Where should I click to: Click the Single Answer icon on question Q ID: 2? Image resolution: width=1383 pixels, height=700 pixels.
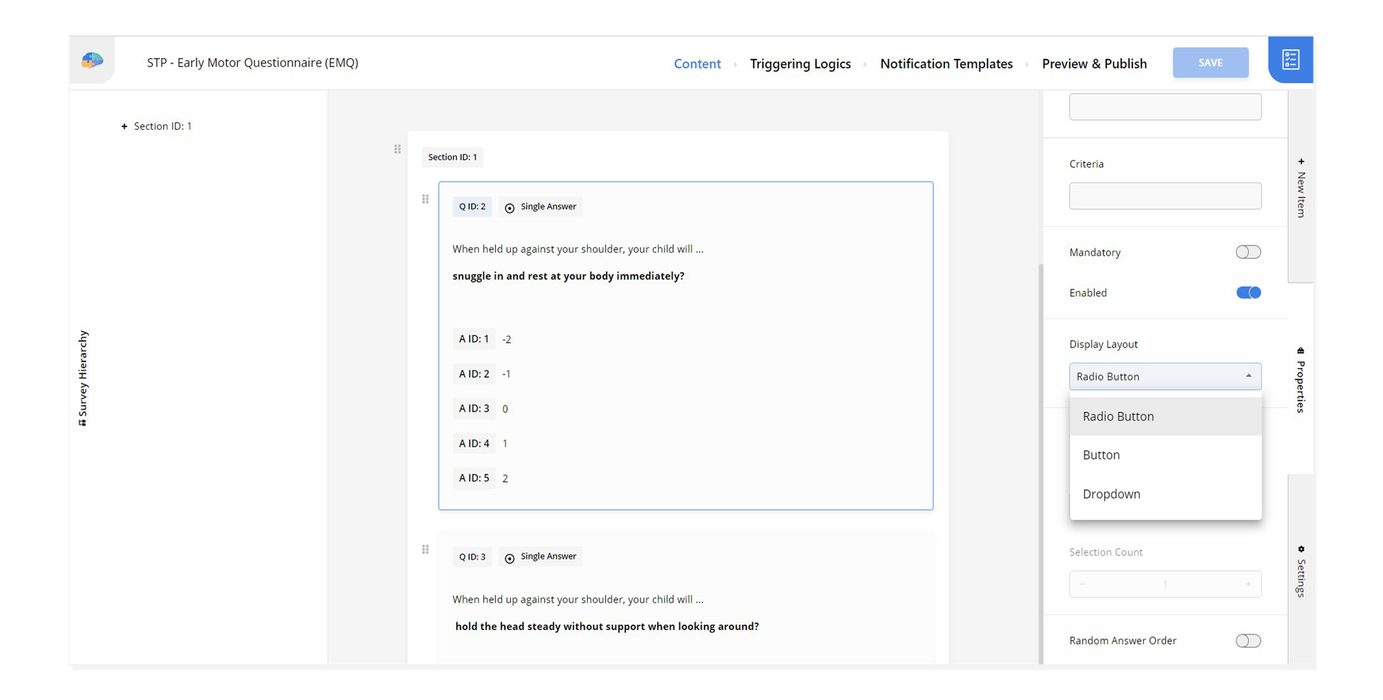pyautogui.click(x=510, y=206)
